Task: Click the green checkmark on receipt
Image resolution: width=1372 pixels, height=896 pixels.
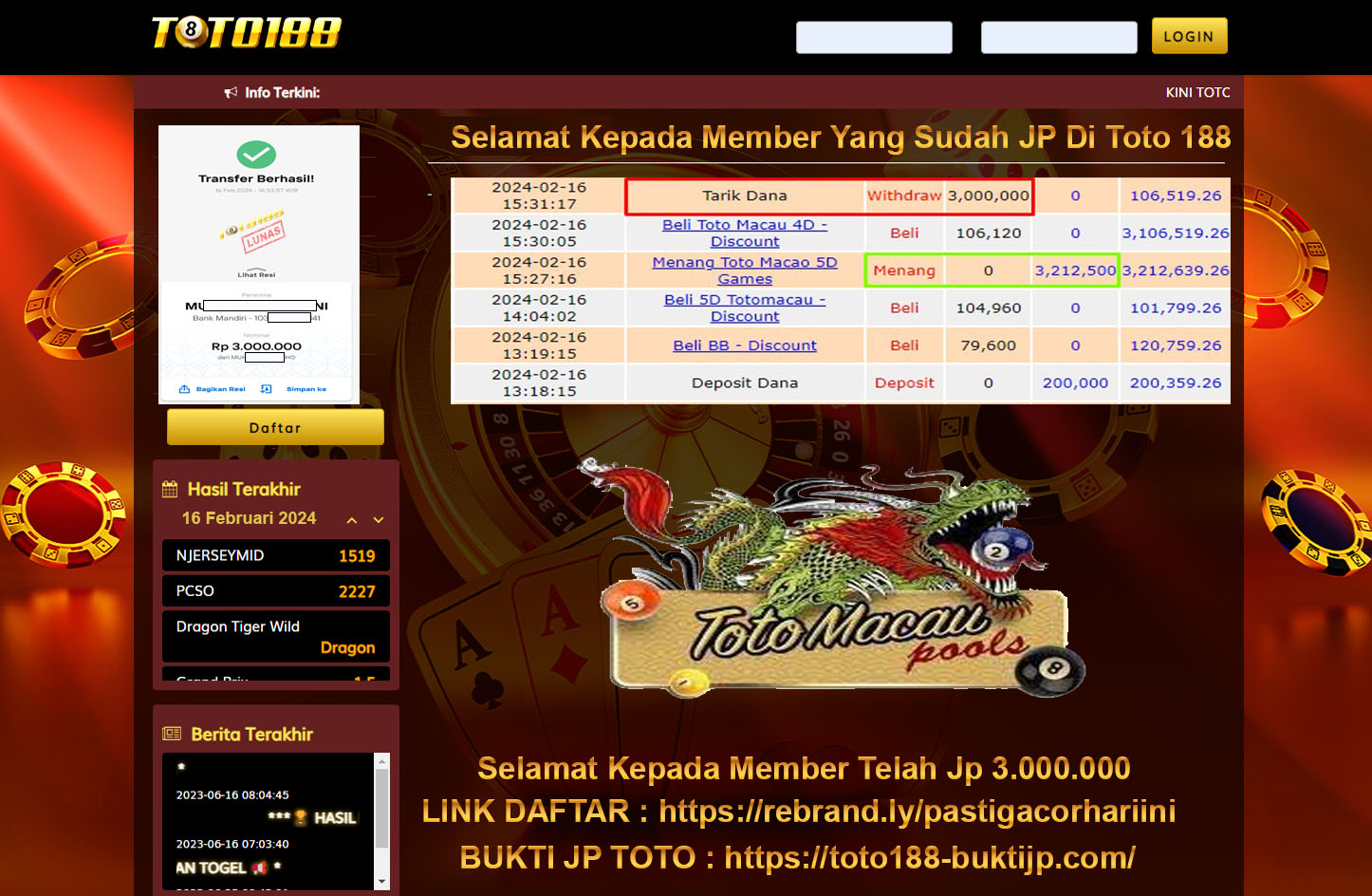Action: pyautogui.click(x=256, y=154)
